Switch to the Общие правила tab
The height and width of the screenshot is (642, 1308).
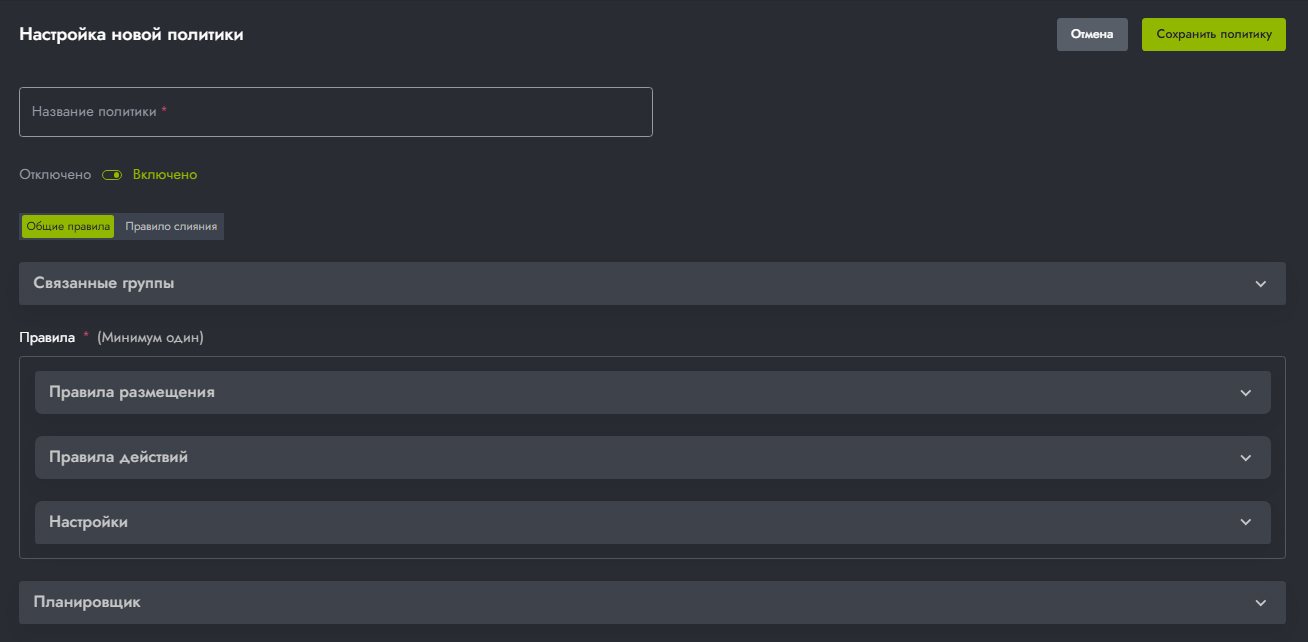point(68,227)
